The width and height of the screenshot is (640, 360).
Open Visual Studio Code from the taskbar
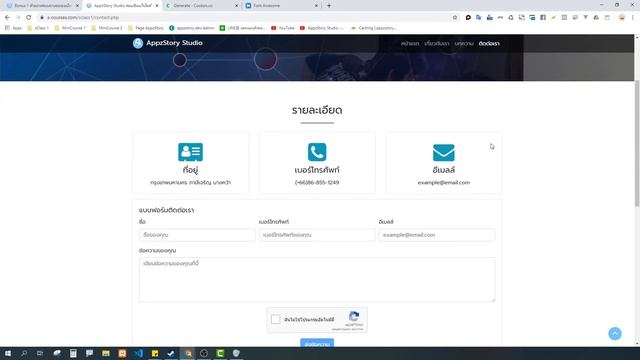[x=138, y=353]
